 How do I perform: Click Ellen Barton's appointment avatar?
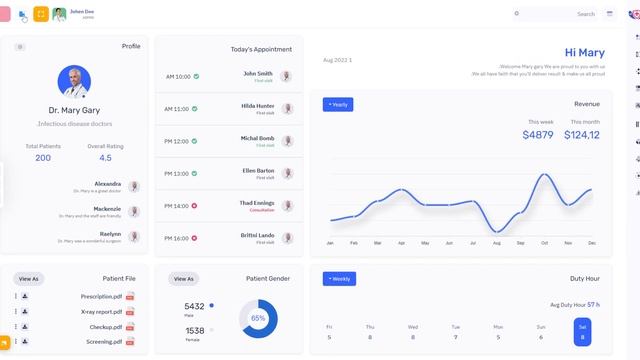point(287,173)
